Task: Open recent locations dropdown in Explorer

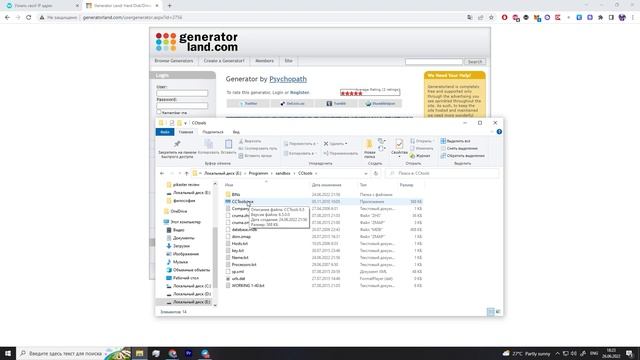Action: click(x=180, y=173)
